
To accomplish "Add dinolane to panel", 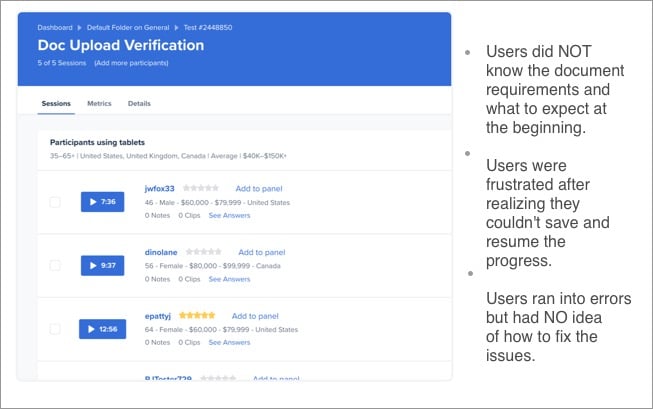I will pyautogui.click(x=262, y=252).
